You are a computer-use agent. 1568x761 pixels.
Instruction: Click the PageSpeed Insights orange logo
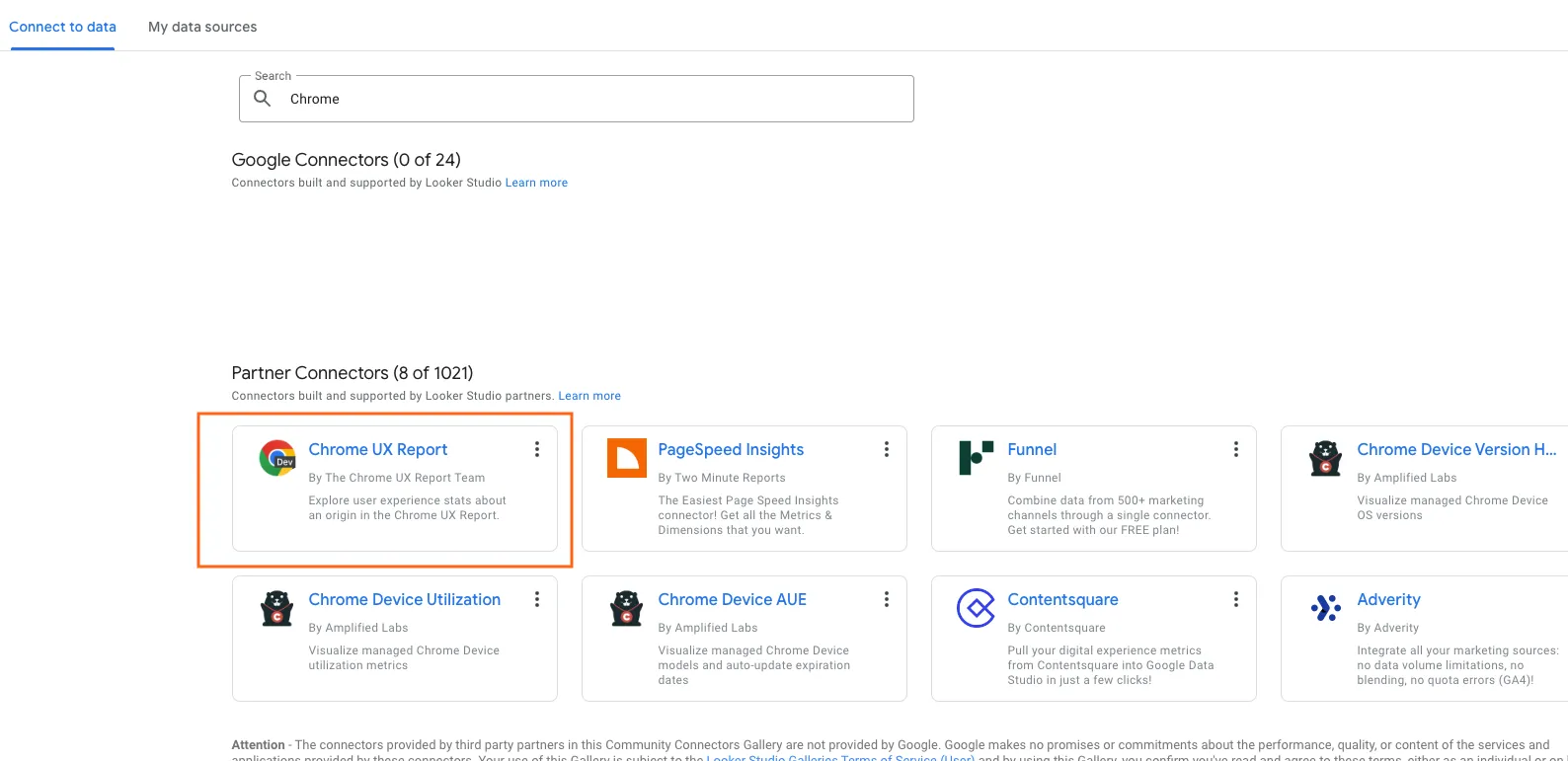tap(627, 458)
